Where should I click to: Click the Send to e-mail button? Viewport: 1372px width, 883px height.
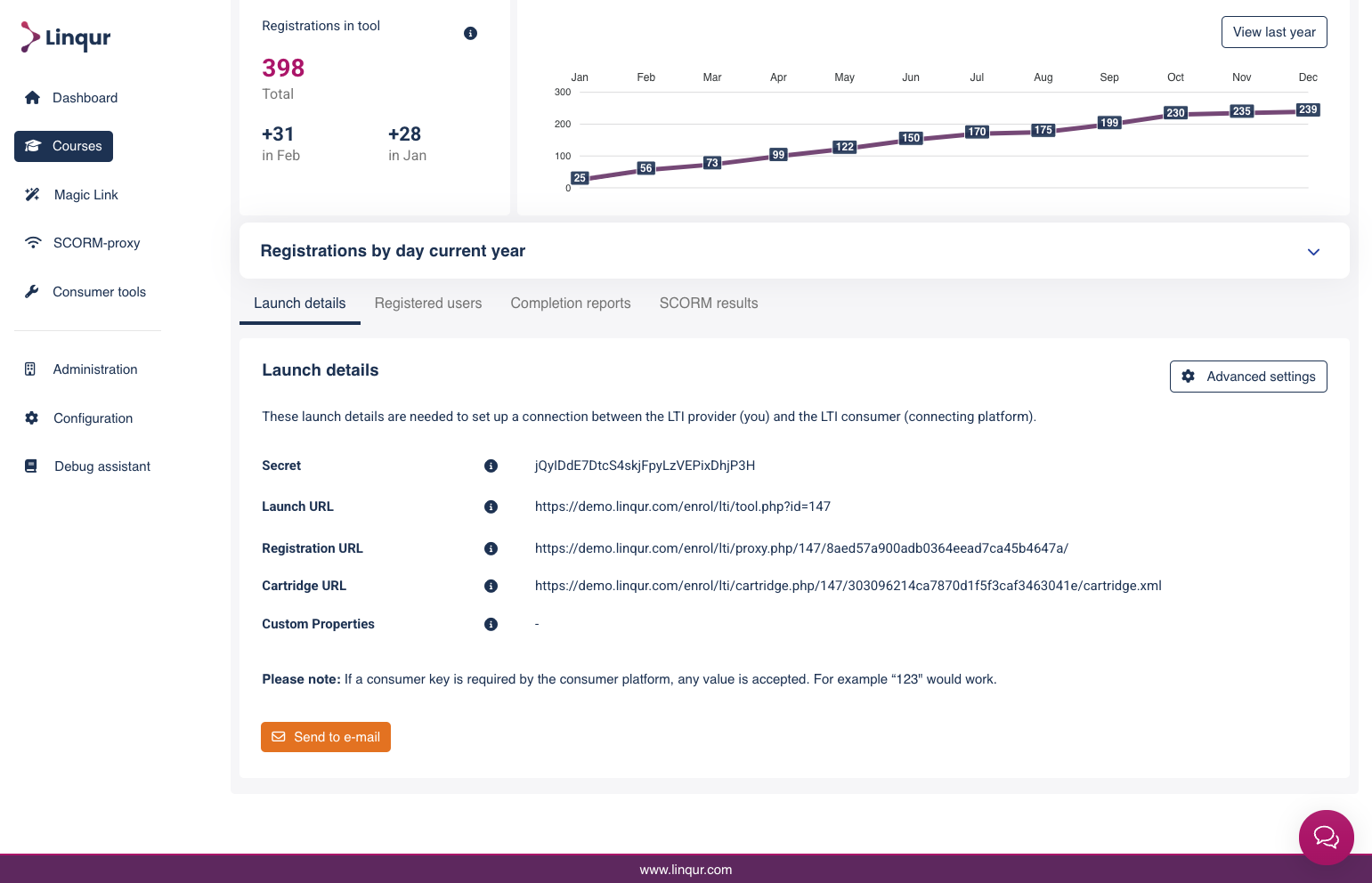pos(326,737)
